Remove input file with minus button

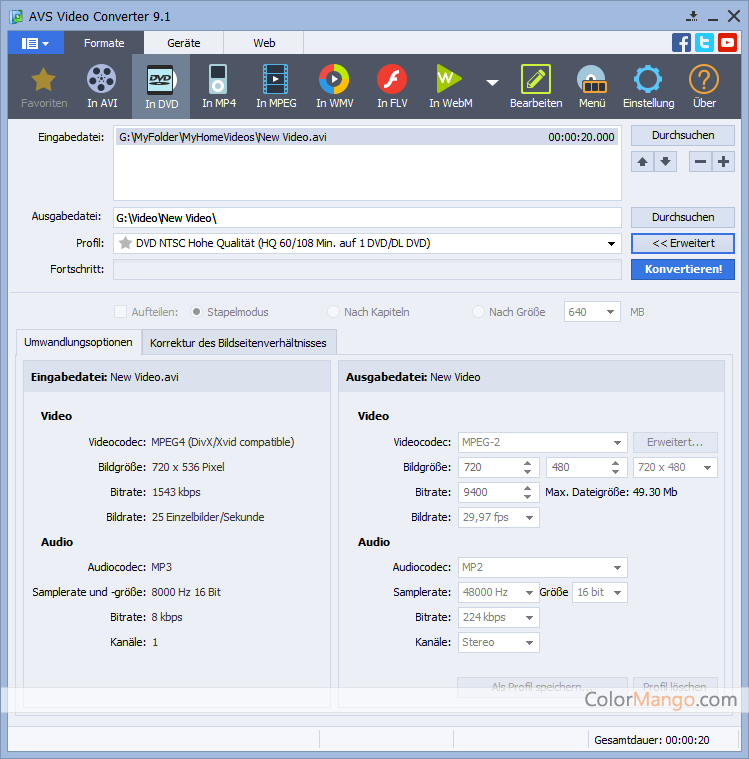tap(700, 162)
